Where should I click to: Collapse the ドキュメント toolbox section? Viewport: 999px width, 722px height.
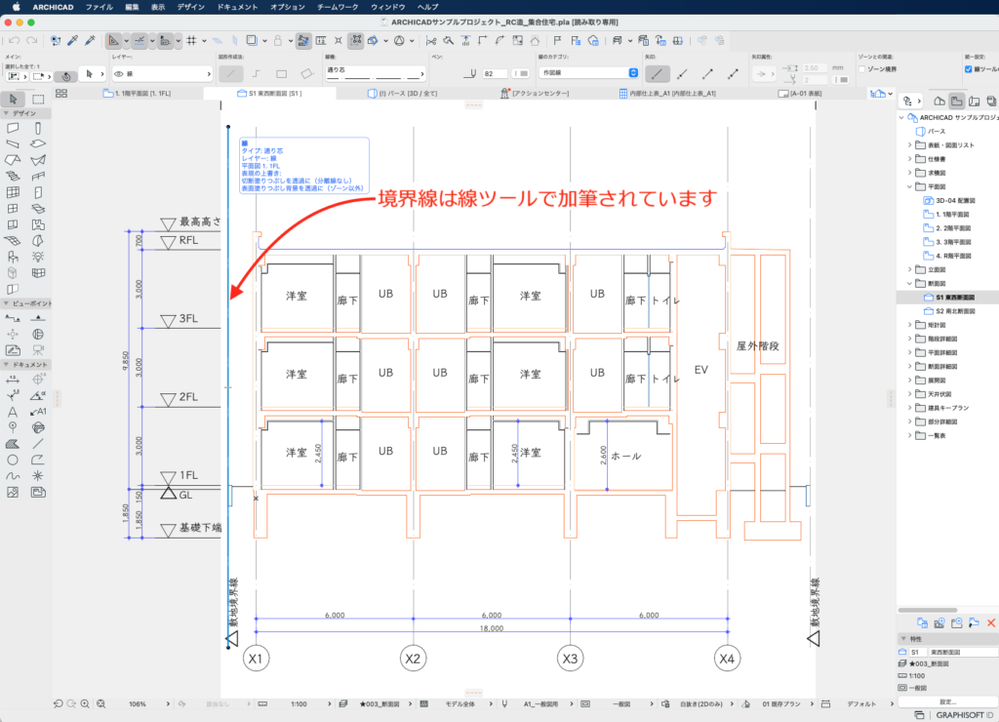(6, 365)
